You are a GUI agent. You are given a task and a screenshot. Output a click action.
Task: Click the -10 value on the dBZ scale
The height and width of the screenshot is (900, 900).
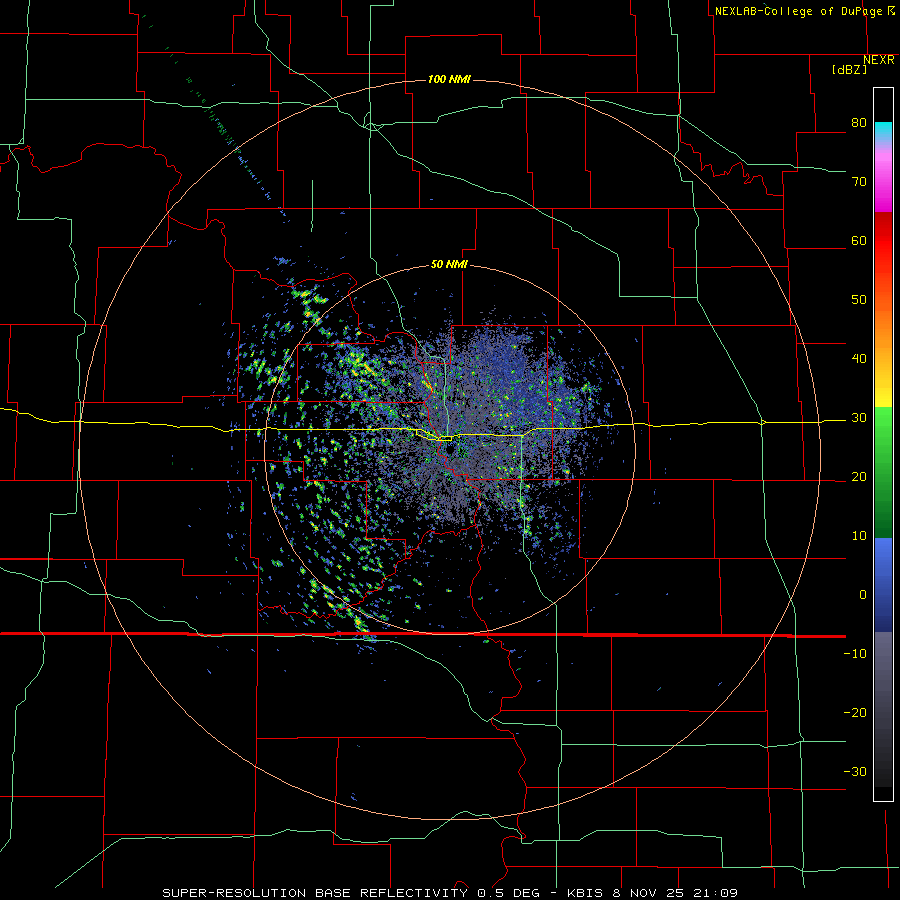[855, 654]
